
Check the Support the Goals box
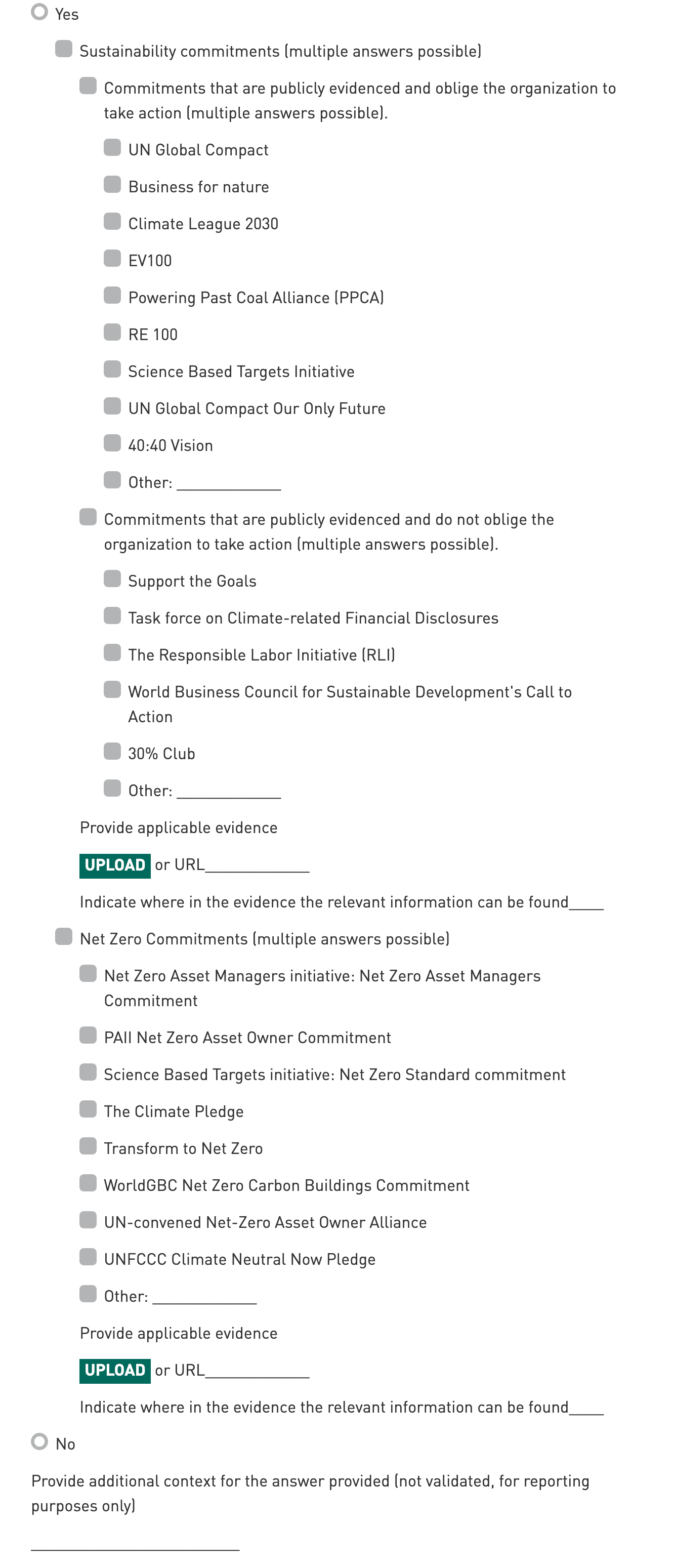tap(112, 579)
